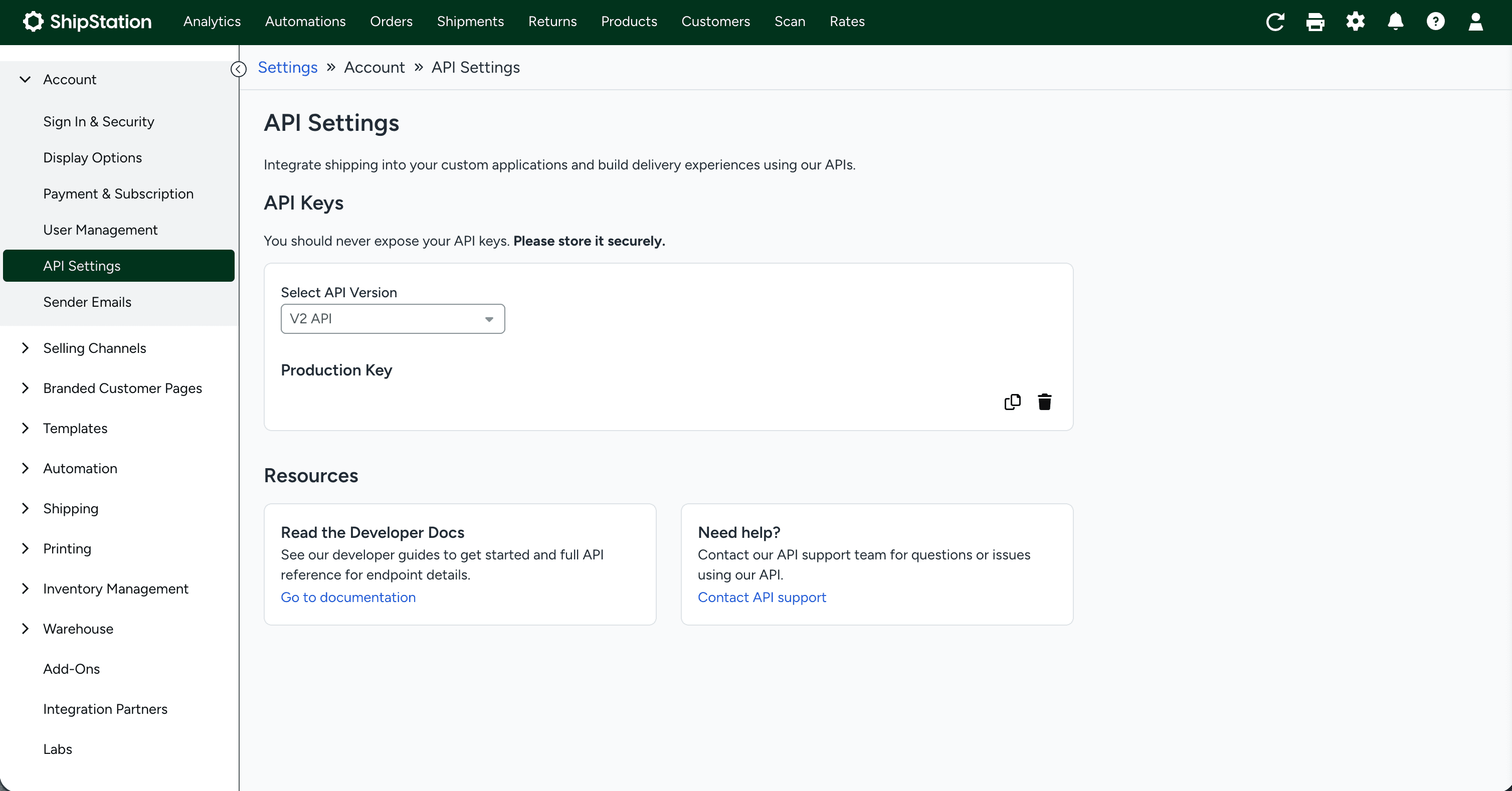Expand Automation section
The height and width of the screenshot is (791, 1512).
[x=25, y=468]
